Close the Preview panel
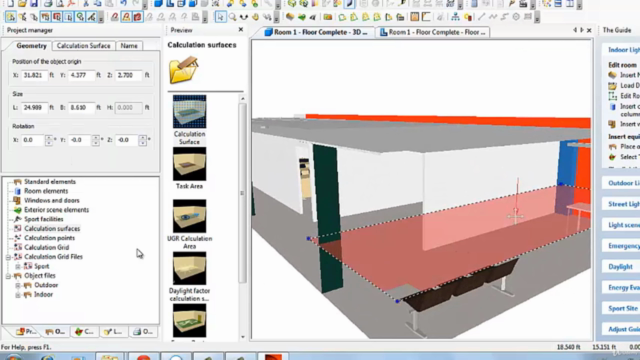640x360 pixels. point(241,30)
